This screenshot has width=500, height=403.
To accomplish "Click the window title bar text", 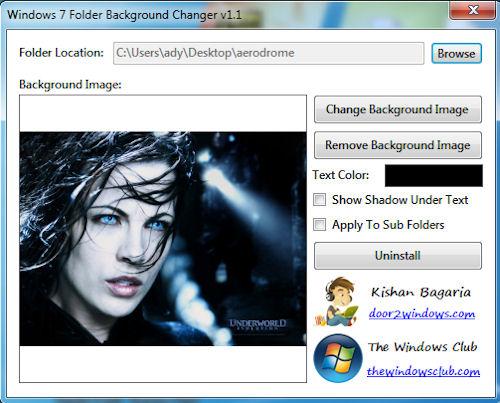I will tap(124, 15).
